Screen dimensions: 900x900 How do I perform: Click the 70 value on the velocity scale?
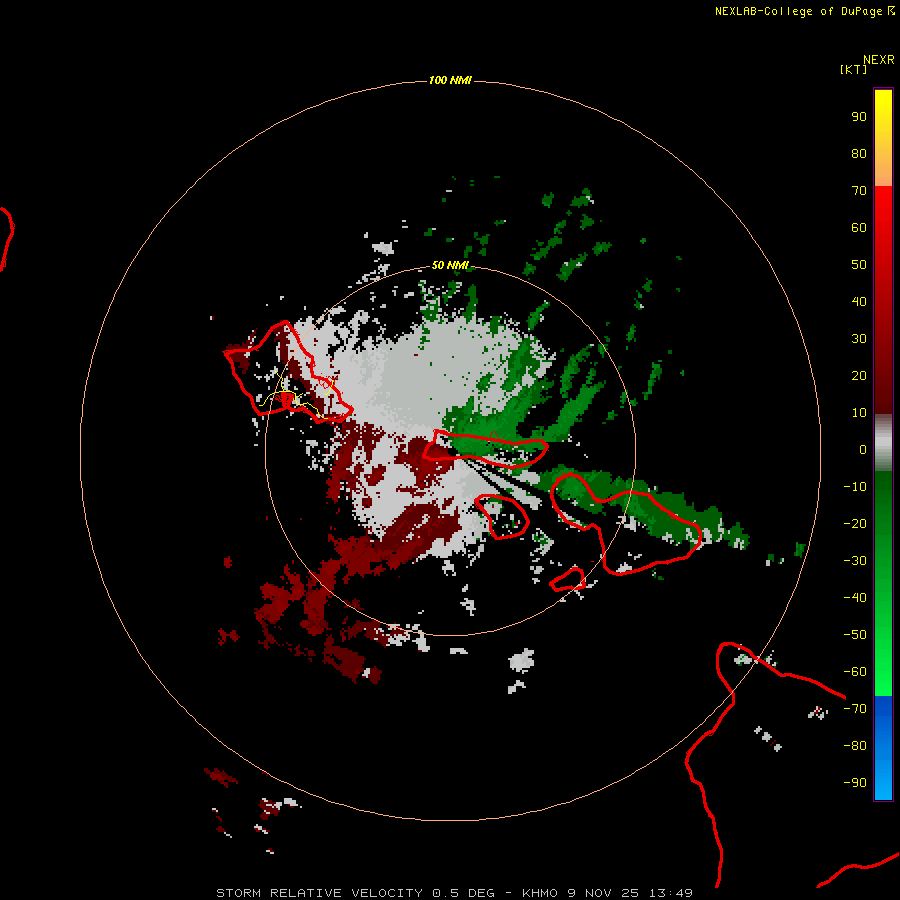(x=859, y=191)
